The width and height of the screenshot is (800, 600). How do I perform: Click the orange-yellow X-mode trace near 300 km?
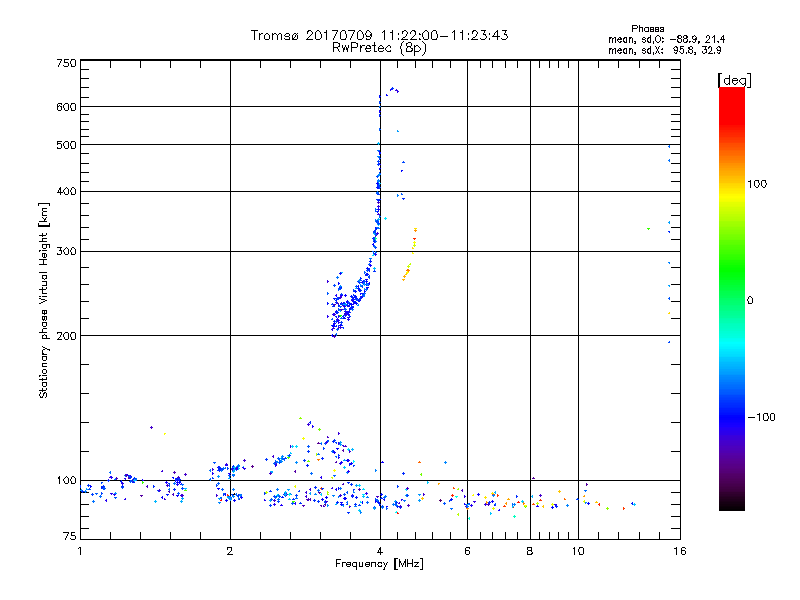click(410, 255)
